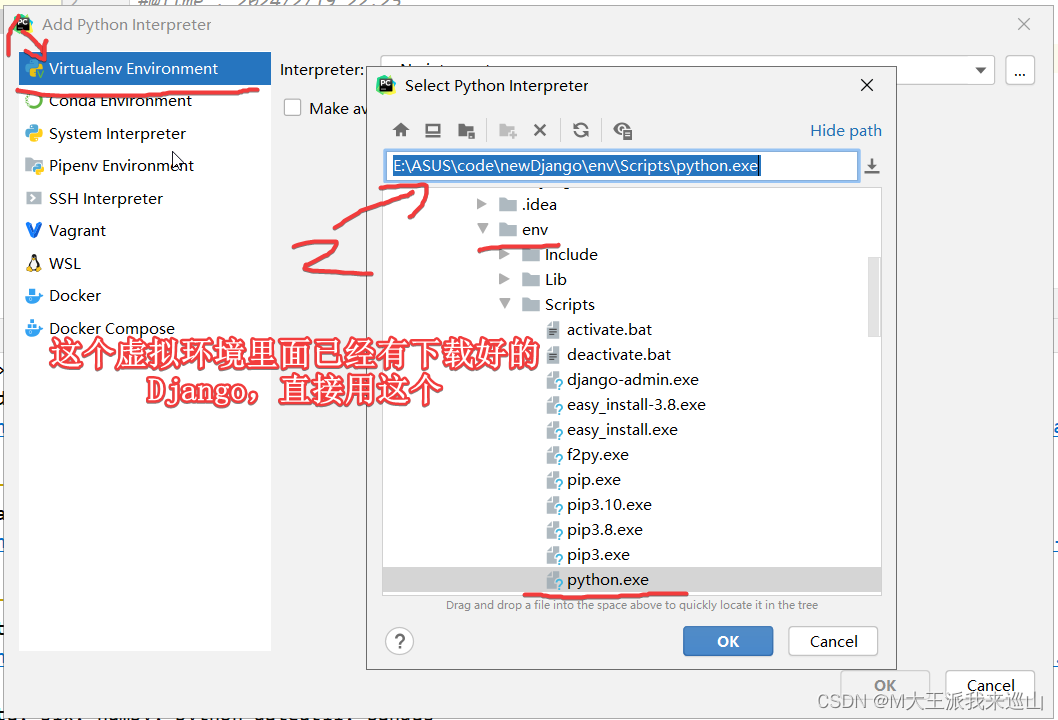Click the activate.bat file icon
The image size is (1058, 720).
(x=553, y=330)
